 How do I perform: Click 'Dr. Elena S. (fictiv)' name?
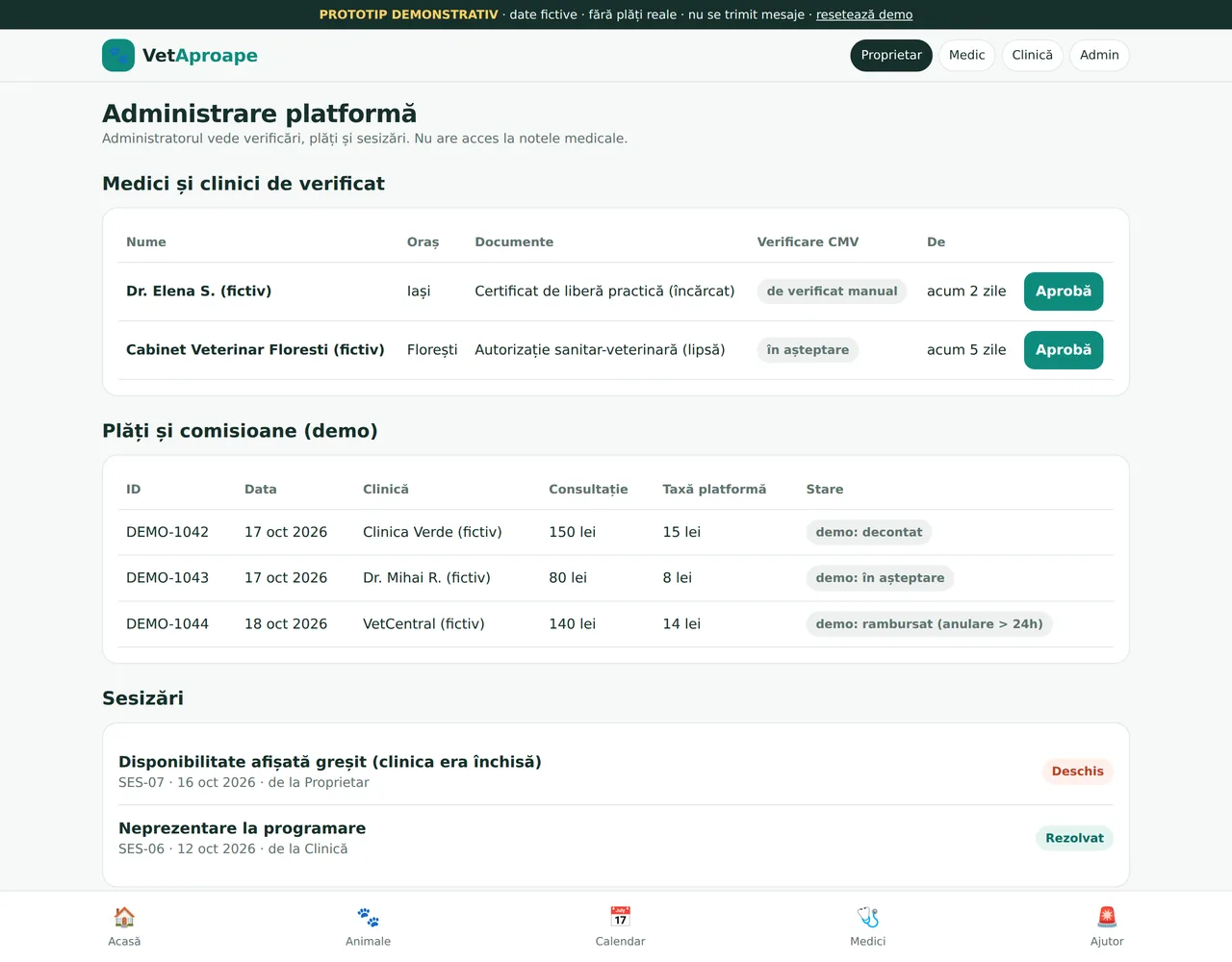pyautogui.click(x=199, y=291)
